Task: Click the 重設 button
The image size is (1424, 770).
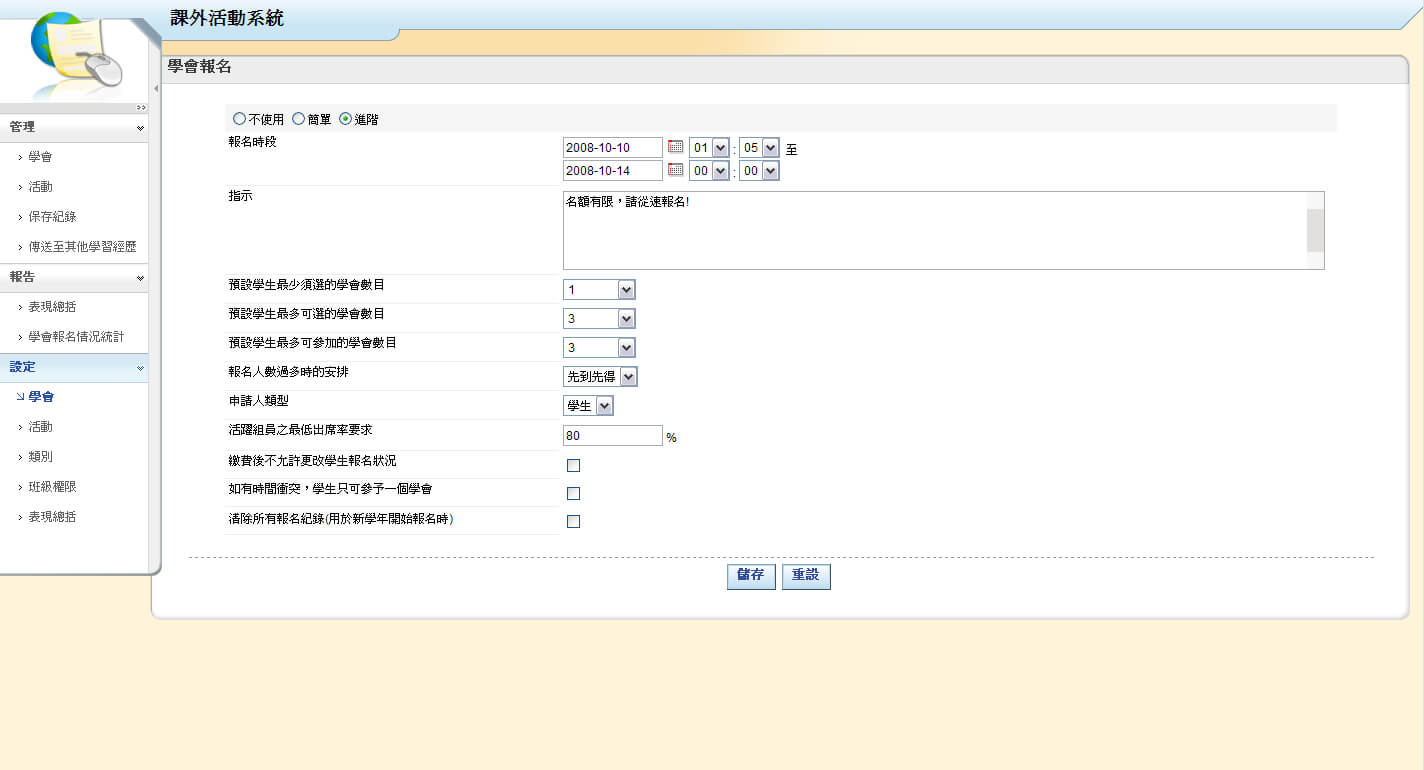Action: pyautogui.click(x=806, y=576)
